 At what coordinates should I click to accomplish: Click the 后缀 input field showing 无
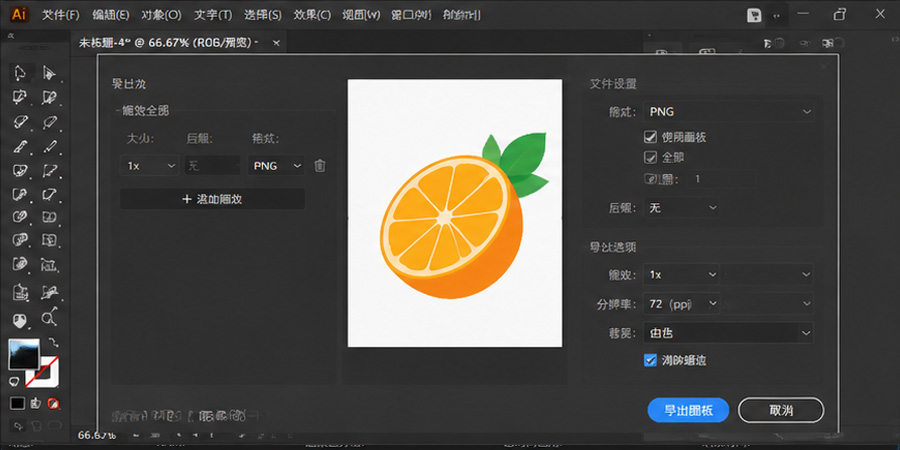coord(212,166)
